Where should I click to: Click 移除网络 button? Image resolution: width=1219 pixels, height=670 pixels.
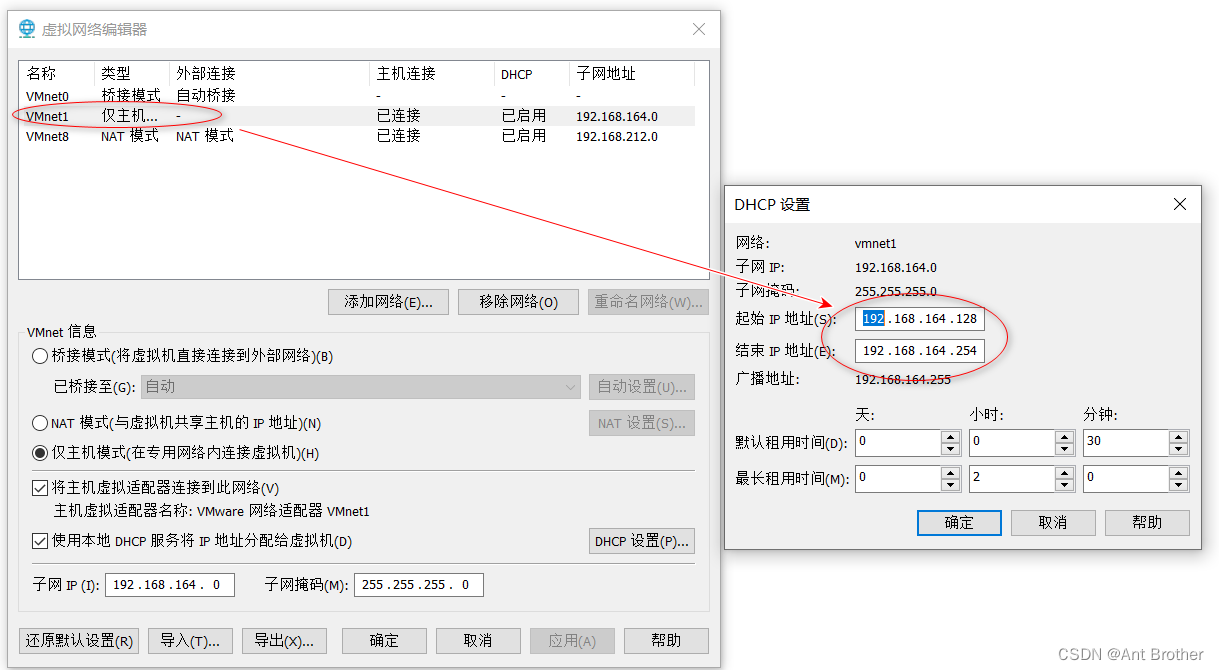(518, 302)
